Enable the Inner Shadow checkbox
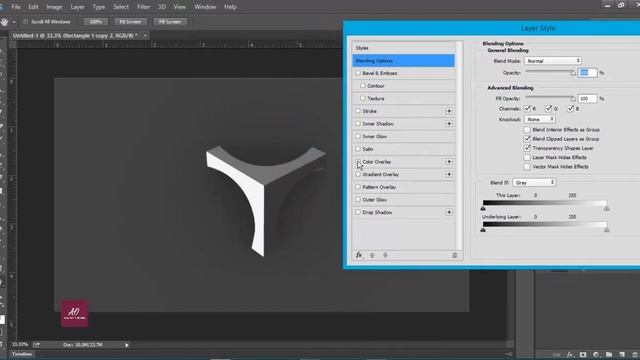Screen dimensions: 640x360 (x=358, y=124)
